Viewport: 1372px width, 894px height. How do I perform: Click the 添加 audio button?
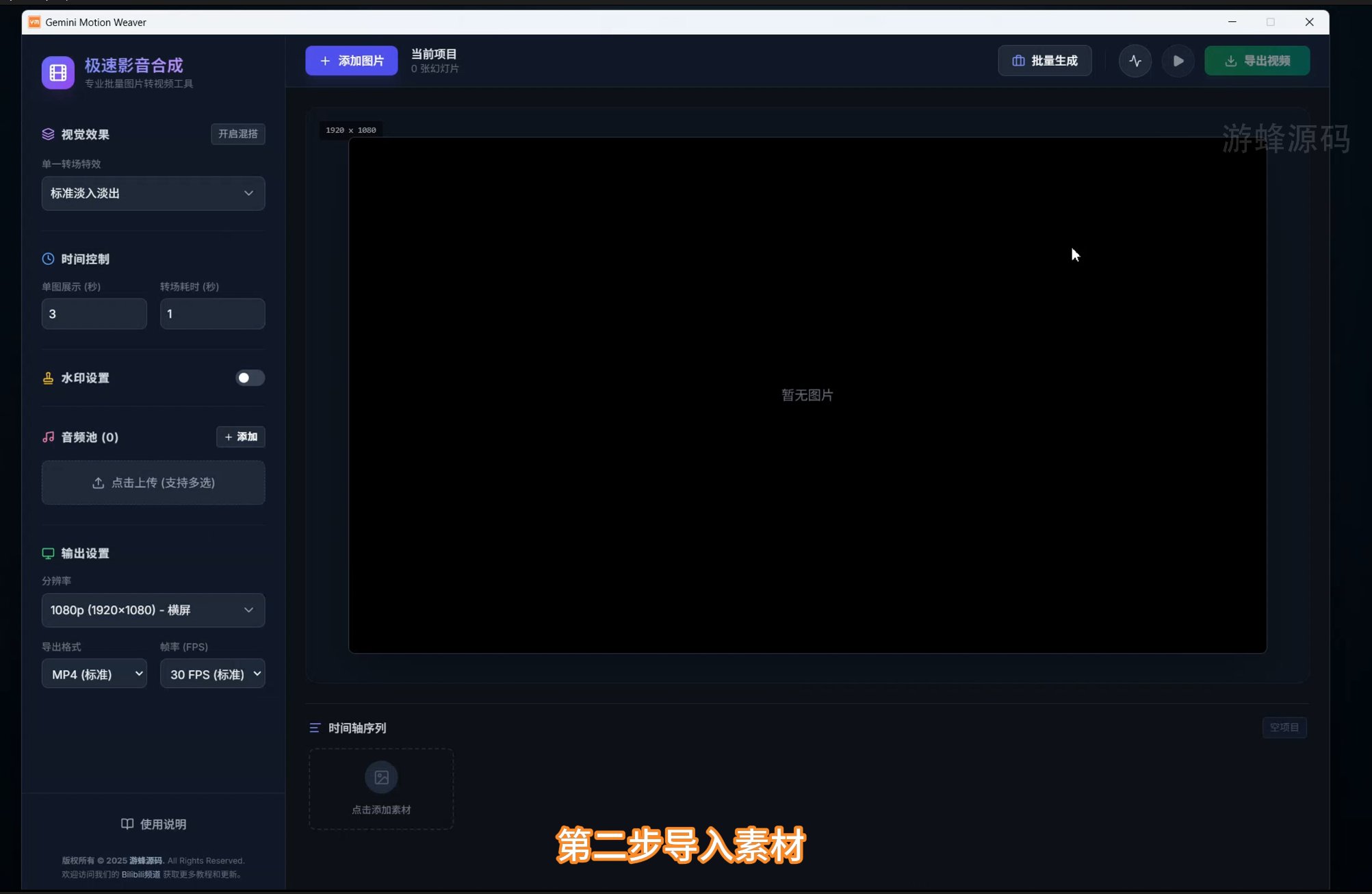click(x=241, y=437)
